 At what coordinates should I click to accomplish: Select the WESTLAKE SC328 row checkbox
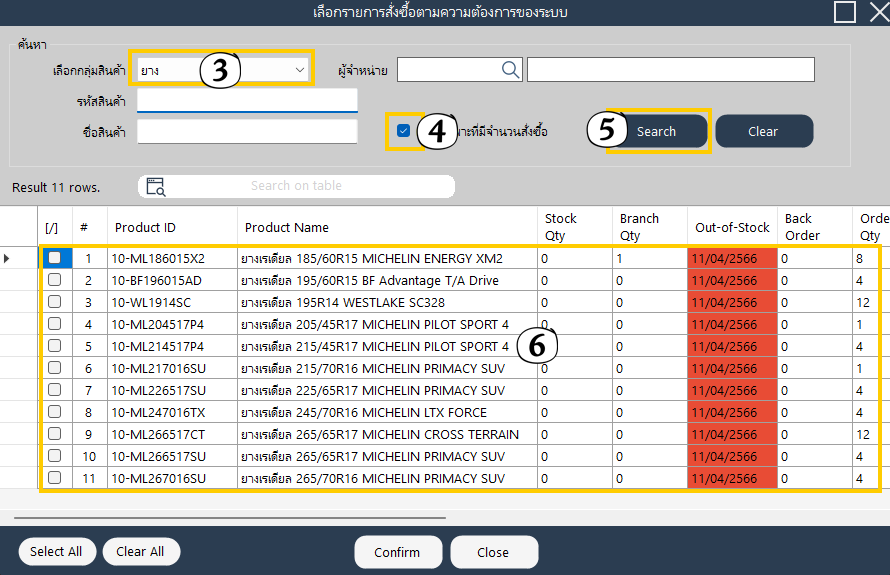click(x=54, y=302)
